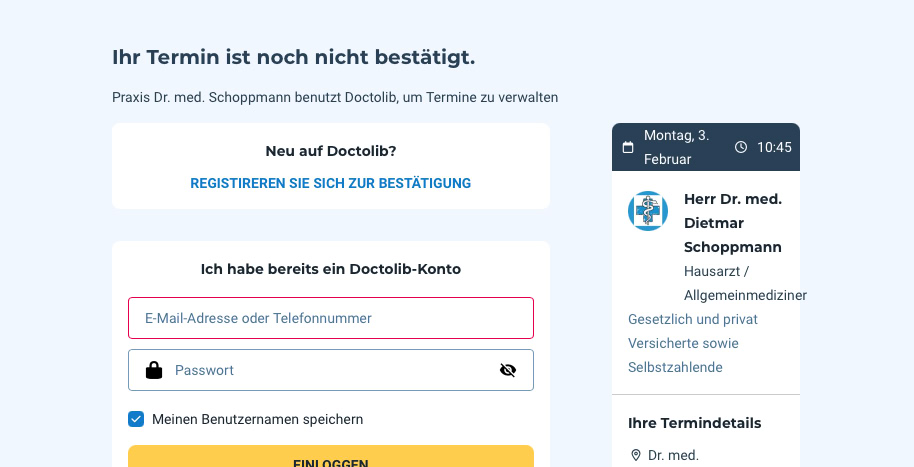Click the appointment date Montag, 3. Februar
Viewport: 914px width, 467px height.
pos(677,147)
